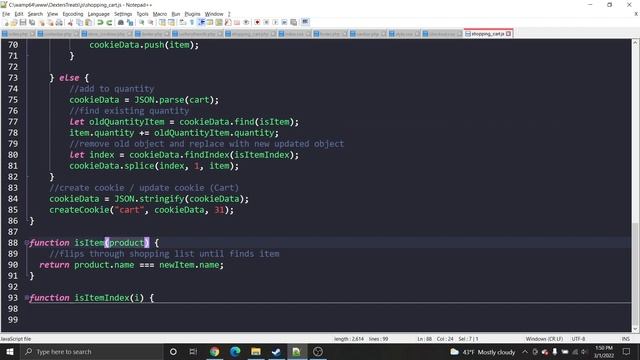The image size is (640, 360).
Task: Open the Replace toolbar icon
Action: (130, 22)
